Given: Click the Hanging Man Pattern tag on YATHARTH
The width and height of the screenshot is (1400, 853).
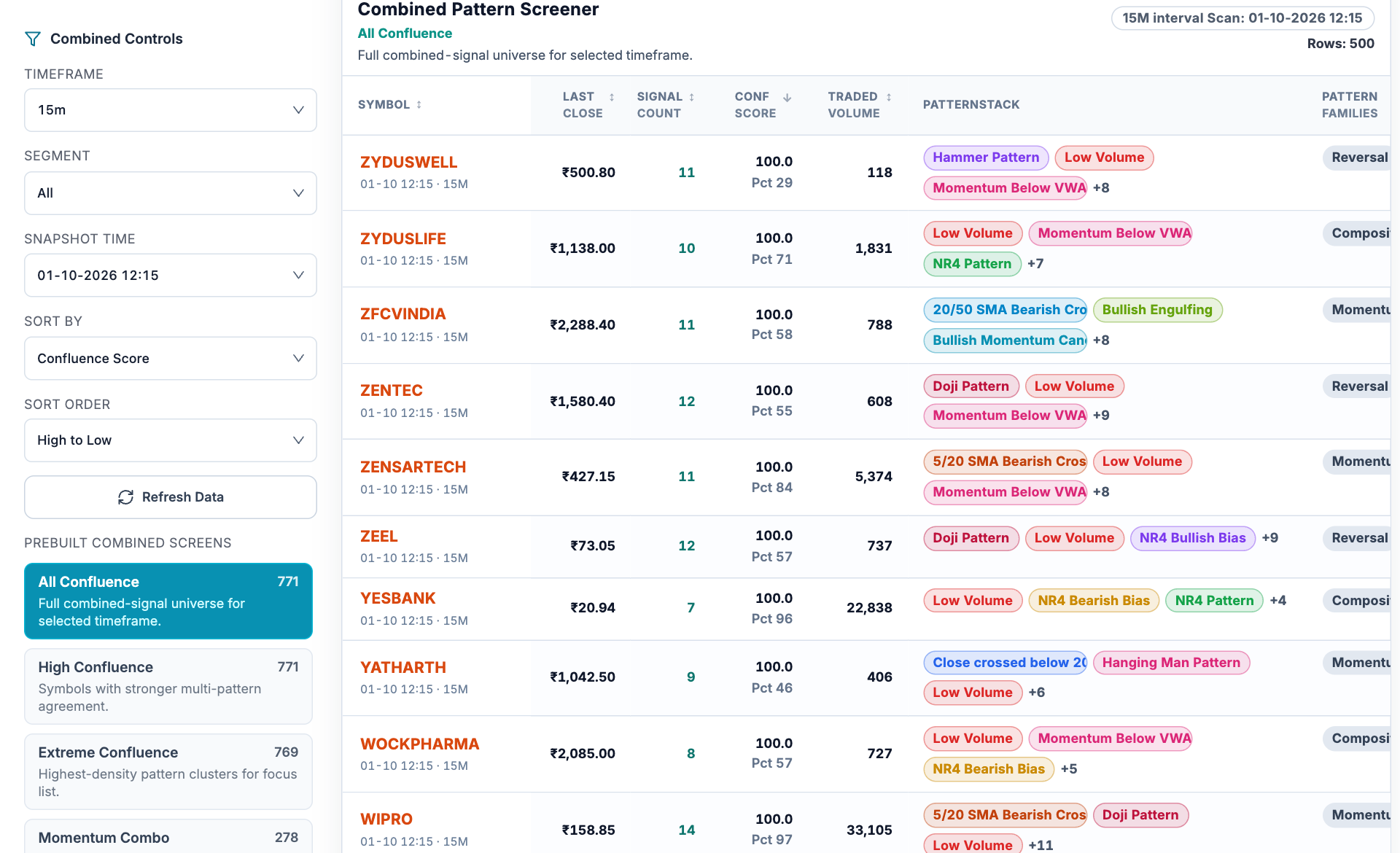Looking at the screenshot, I should pyautogui.click(x=1171, y=663).
